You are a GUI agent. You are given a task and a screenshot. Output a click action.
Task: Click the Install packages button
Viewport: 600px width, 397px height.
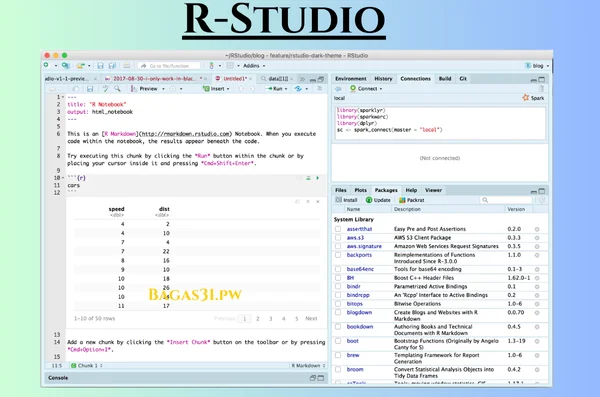click(x=346, y=200)
